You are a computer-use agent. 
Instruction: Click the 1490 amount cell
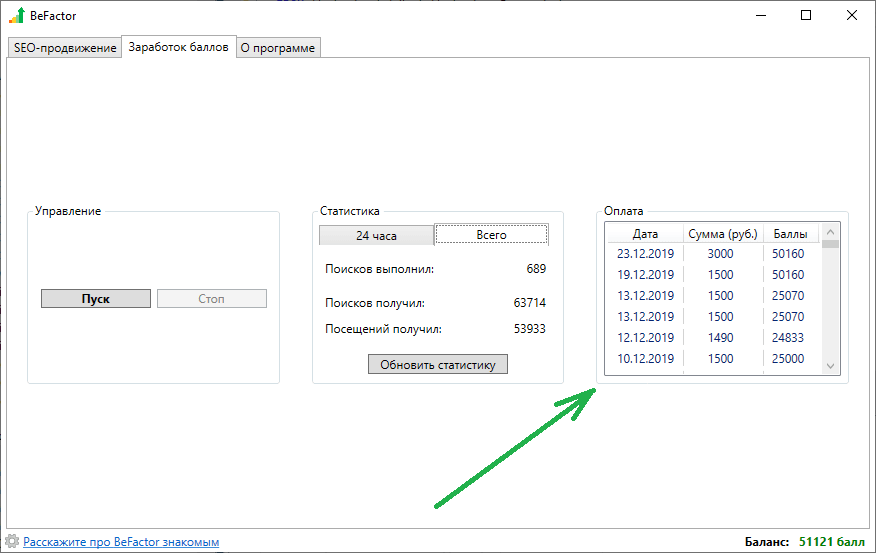coord(720,337)
